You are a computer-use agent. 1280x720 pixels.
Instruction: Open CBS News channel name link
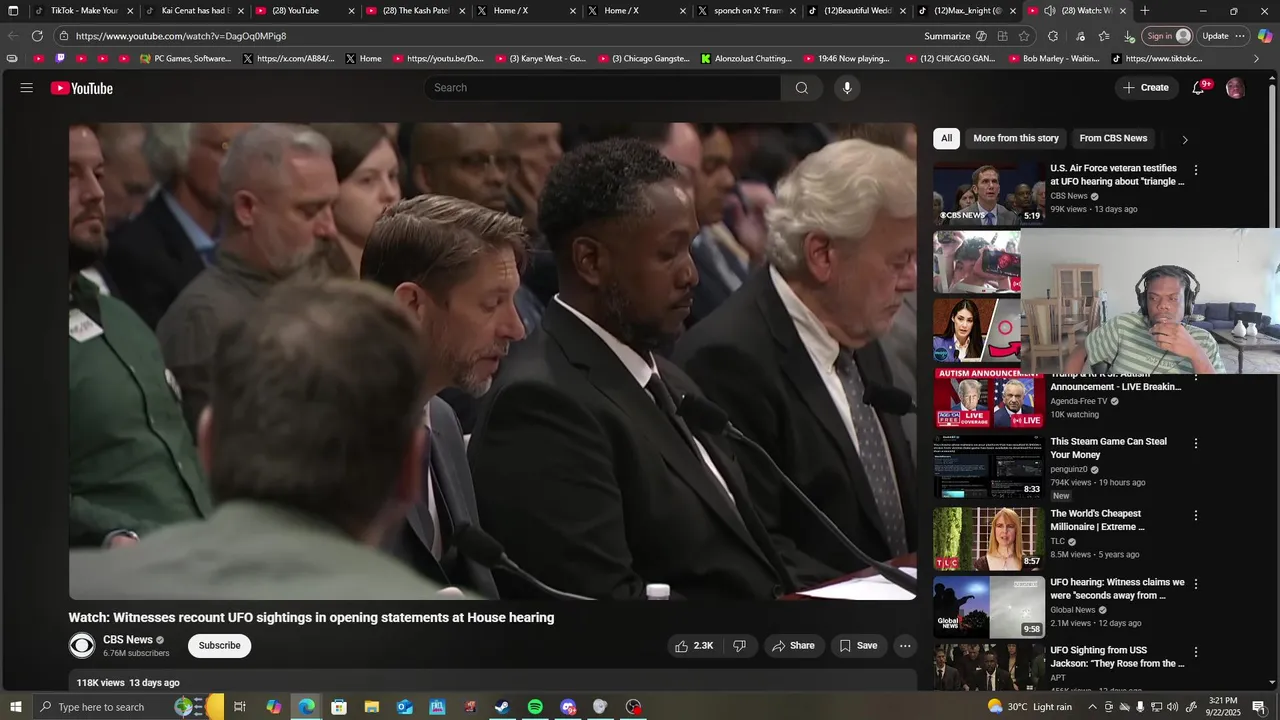click(128, 640)
